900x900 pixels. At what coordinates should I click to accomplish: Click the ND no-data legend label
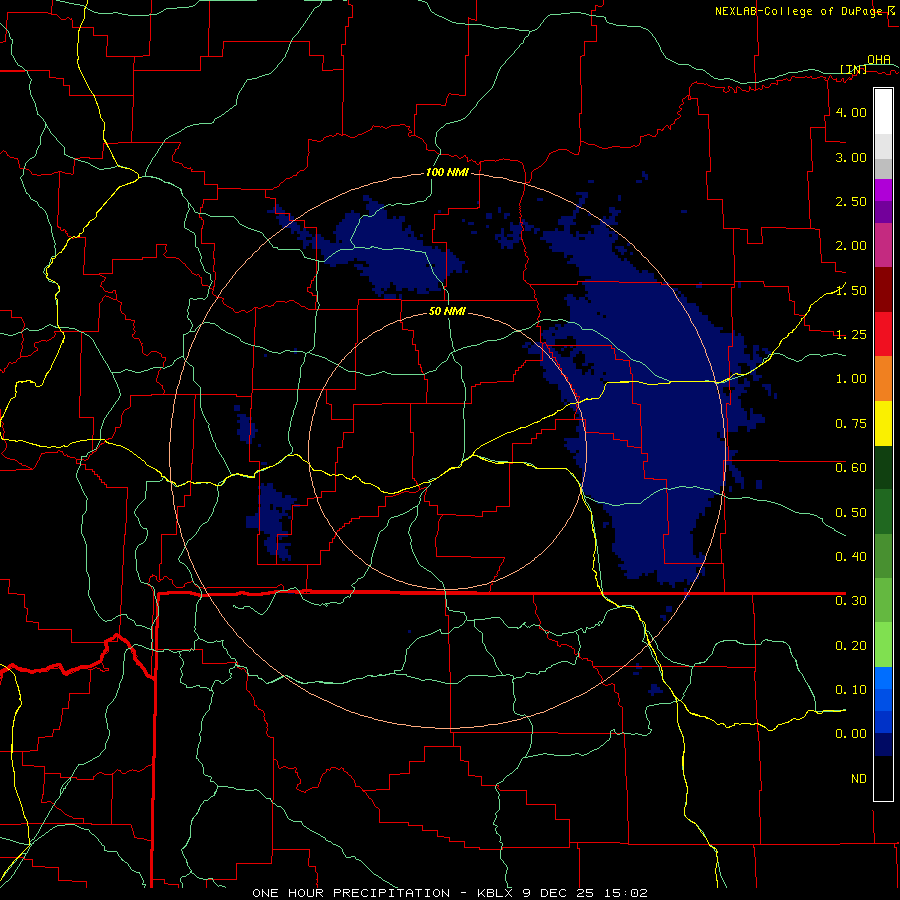click(859, 779)
